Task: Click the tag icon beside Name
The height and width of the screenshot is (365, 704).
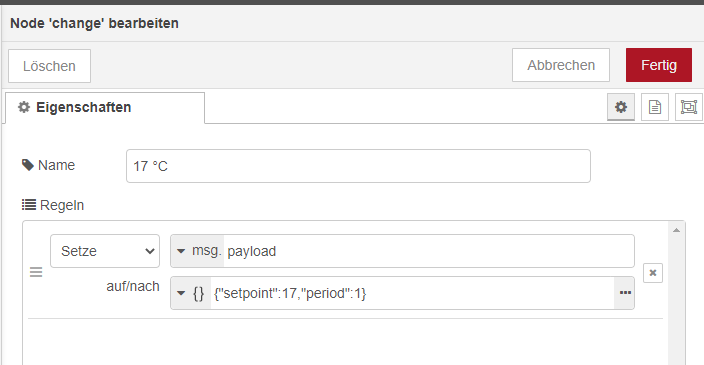Action: click(x=28, y=165)
